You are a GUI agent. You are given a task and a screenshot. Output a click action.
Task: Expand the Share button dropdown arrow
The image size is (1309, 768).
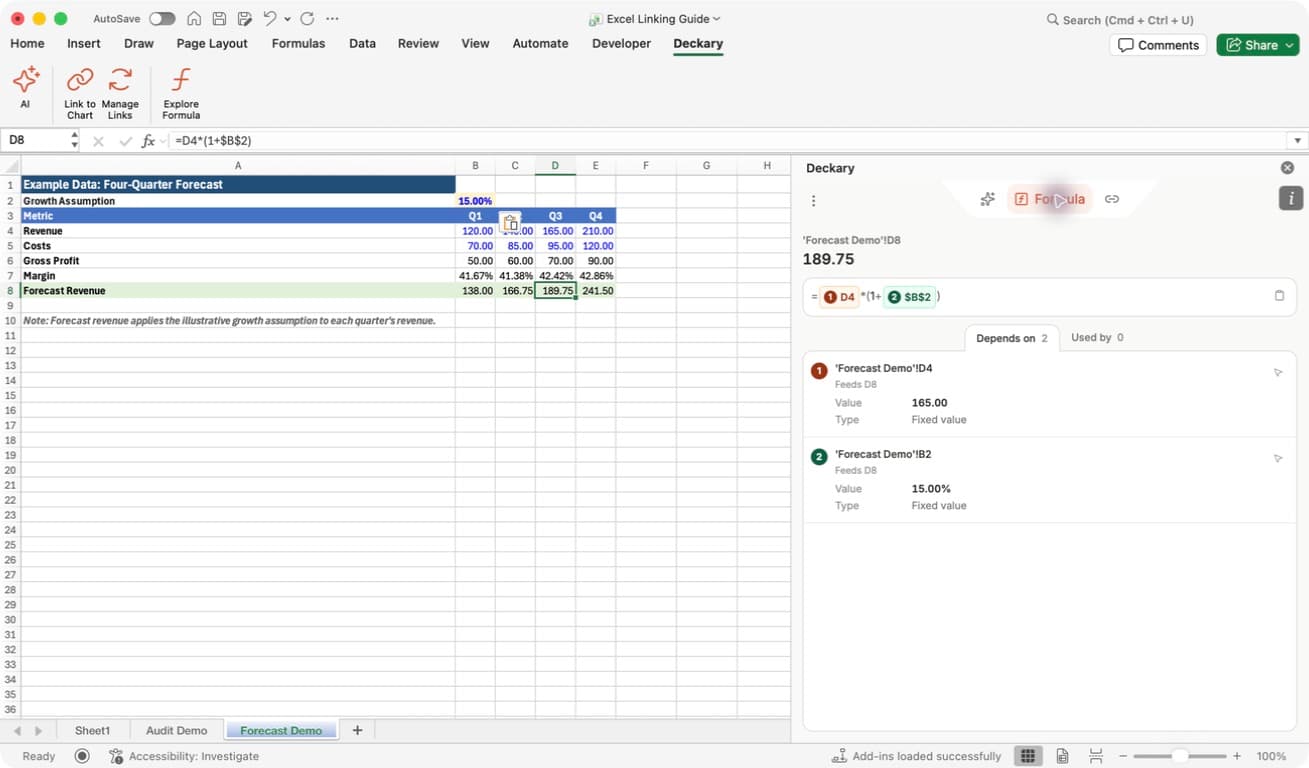pyautogui.click(x=1290, y=45)
